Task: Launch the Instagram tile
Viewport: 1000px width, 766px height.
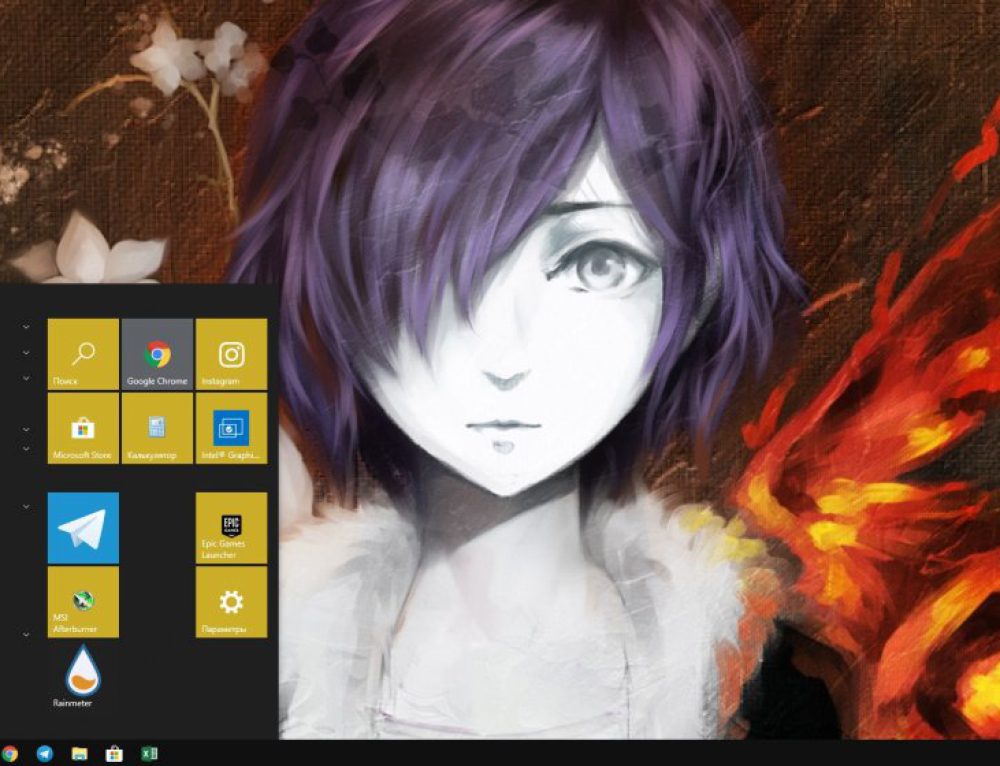Action: [x=229, y=355]
